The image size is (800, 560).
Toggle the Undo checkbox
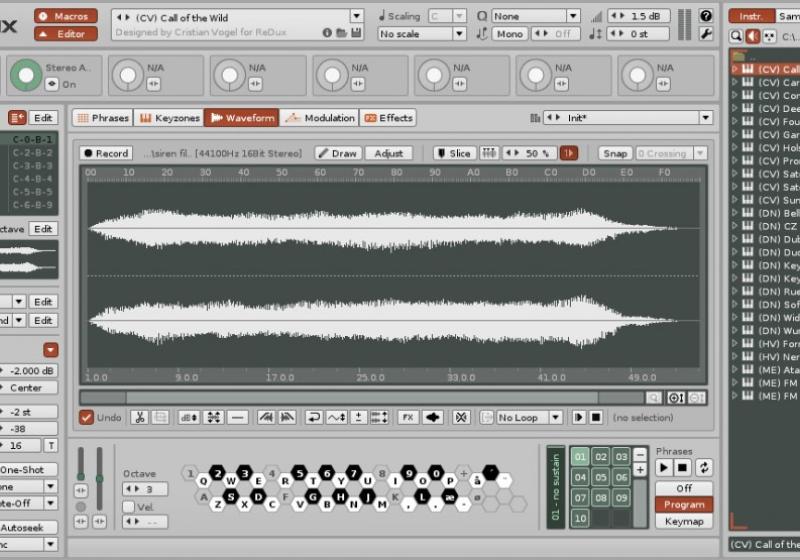(x=87, y=417)
